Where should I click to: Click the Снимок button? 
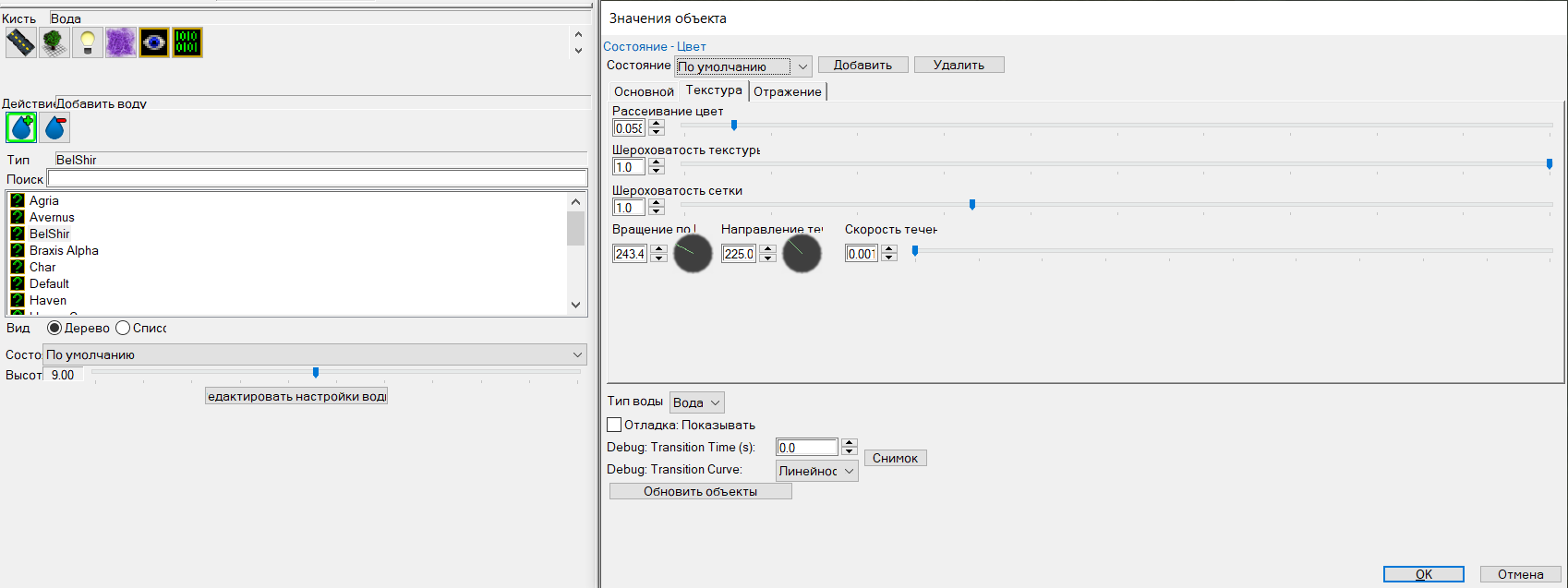(895, 458)
